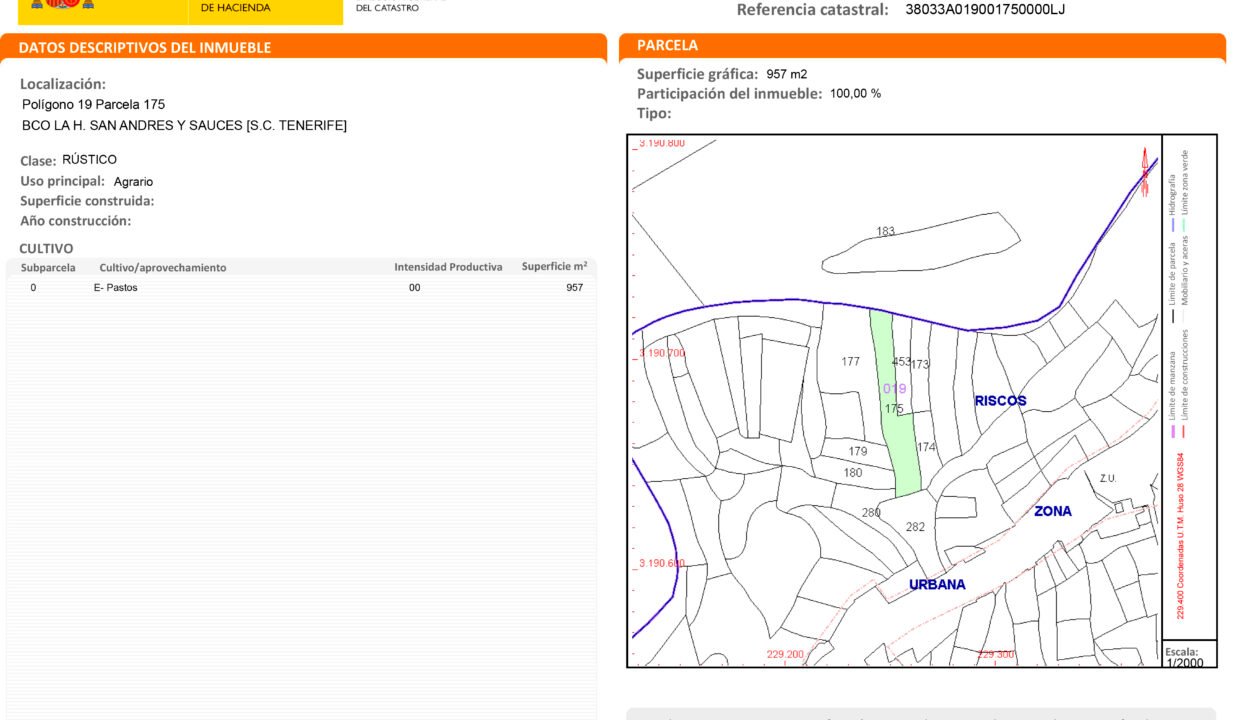The width and height of the screenshot is (1240, 720).
Task: Click the 'Hidrografía' legend entry
Action: (x=1173, y=195)
